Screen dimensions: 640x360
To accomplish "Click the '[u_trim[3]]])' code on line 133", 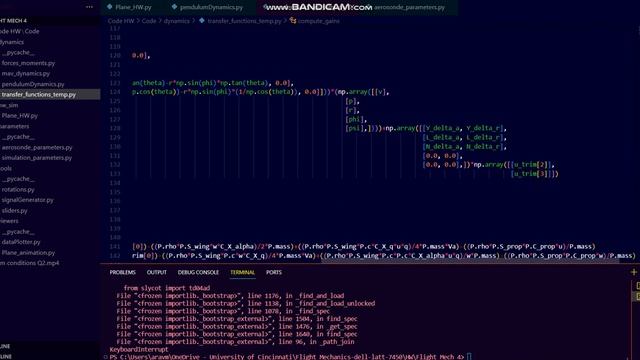I will 534,173.
